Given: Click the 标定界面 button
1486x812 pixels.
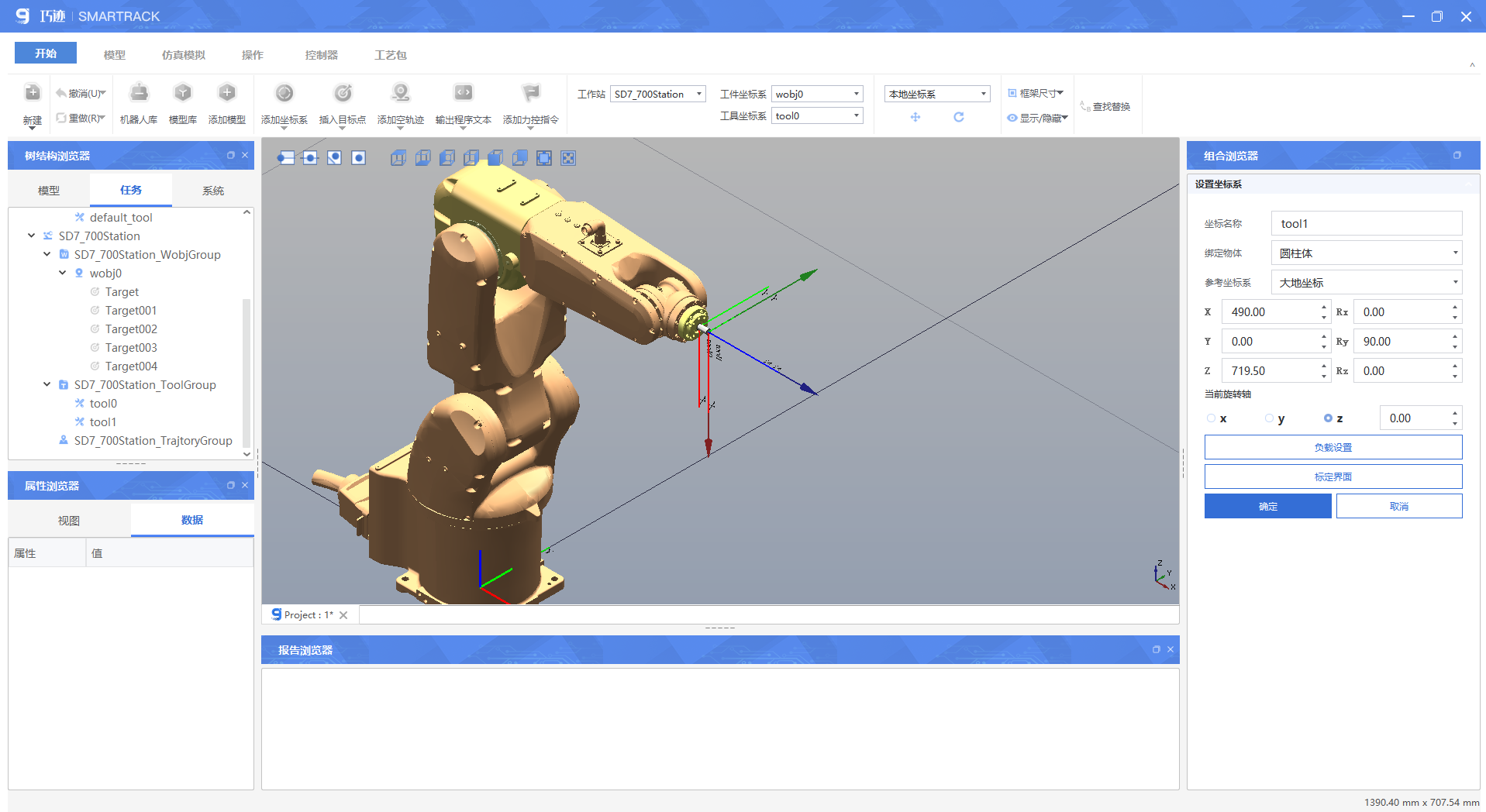Looking at the screenshot, I should [1333, 477].
